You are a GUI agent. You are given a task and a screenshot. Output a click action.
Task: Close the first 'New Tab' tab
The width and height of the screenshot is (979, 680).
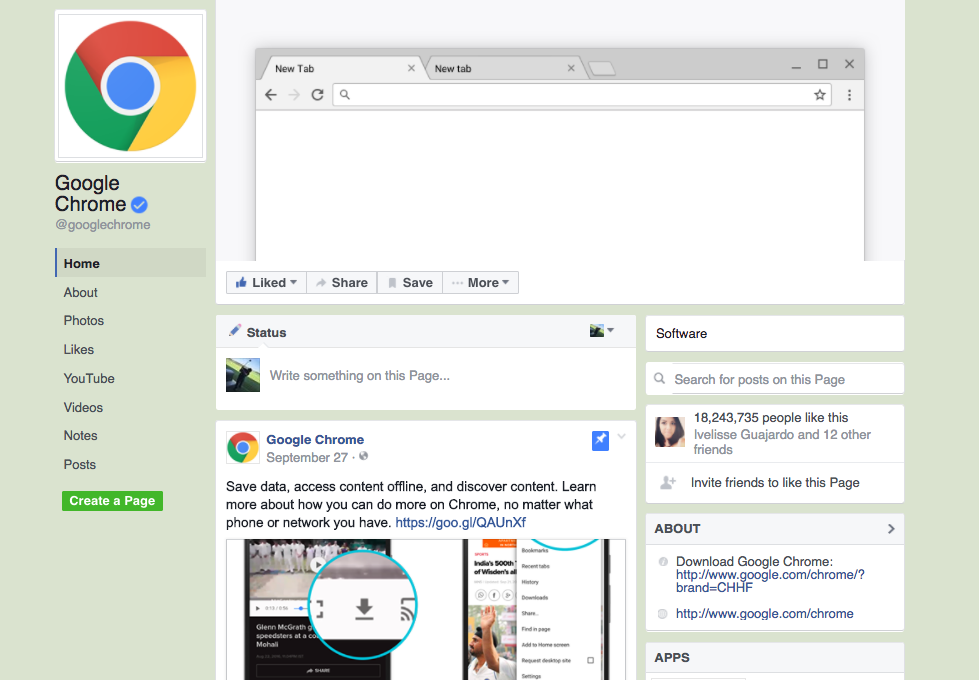pos(411,68)
